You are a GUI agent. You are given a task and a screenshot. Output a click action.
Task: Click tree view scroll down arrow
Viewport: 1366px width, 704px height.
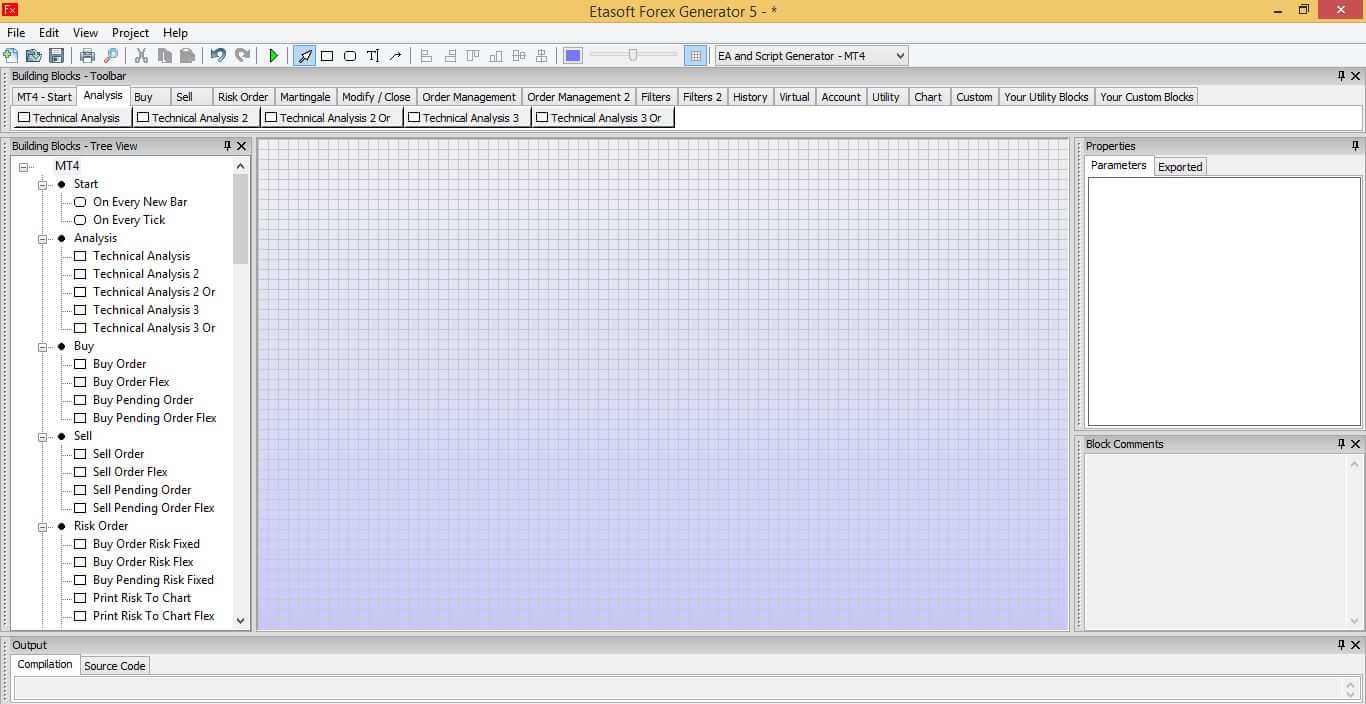coord(240,620)
